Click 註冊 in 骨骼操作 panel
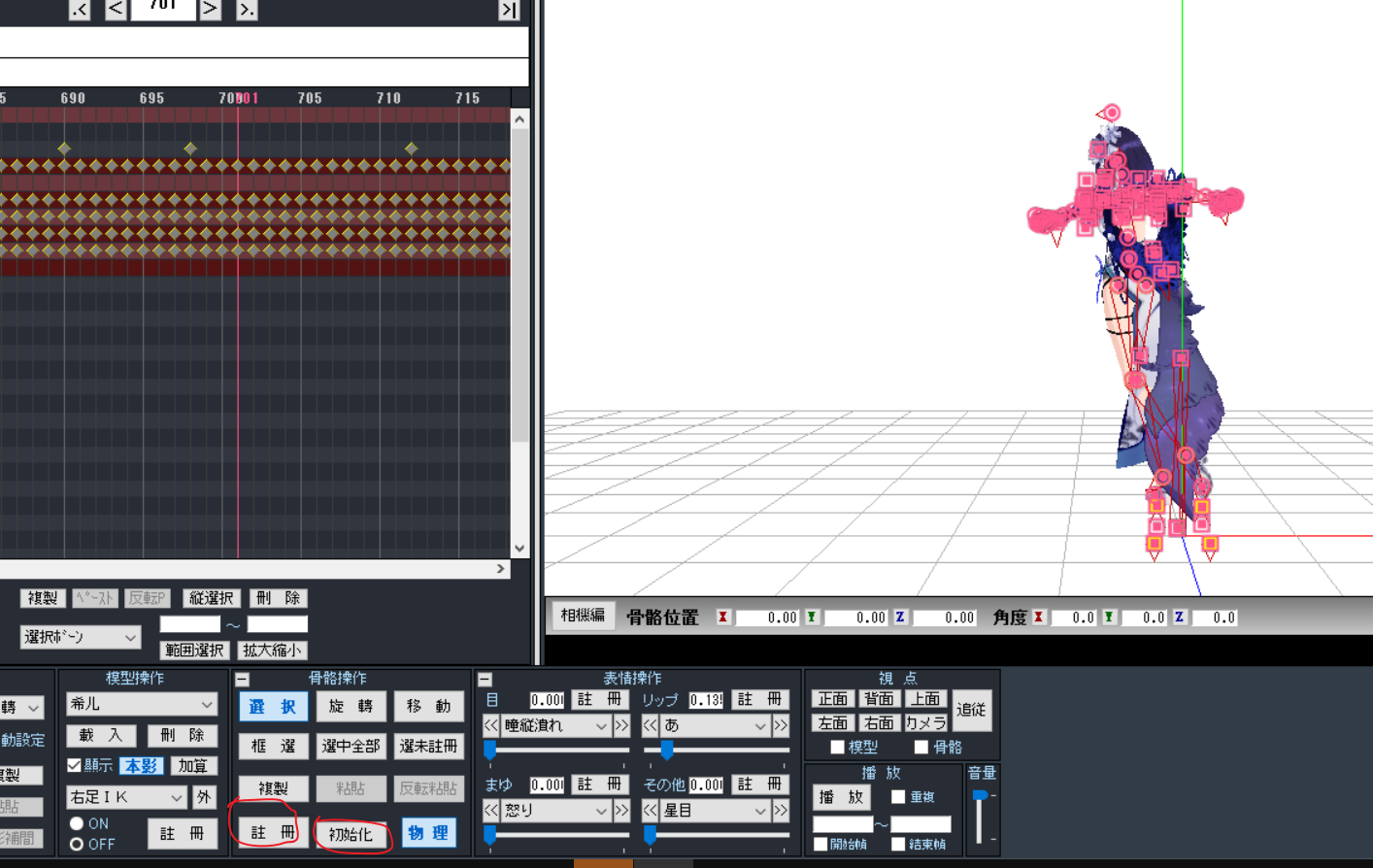 coord(273,832)
